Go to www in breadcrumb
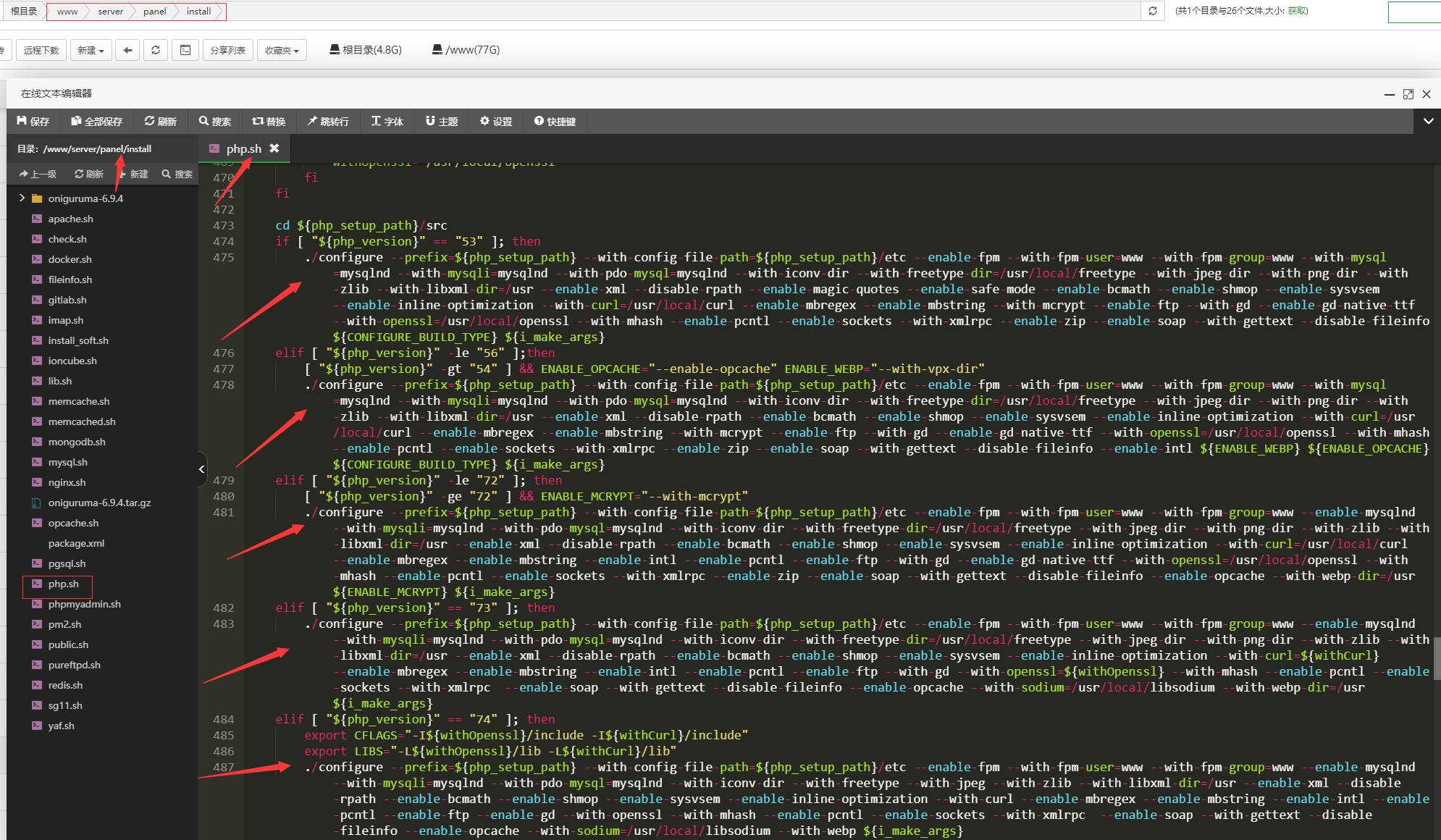 click(x=67, y=11)
